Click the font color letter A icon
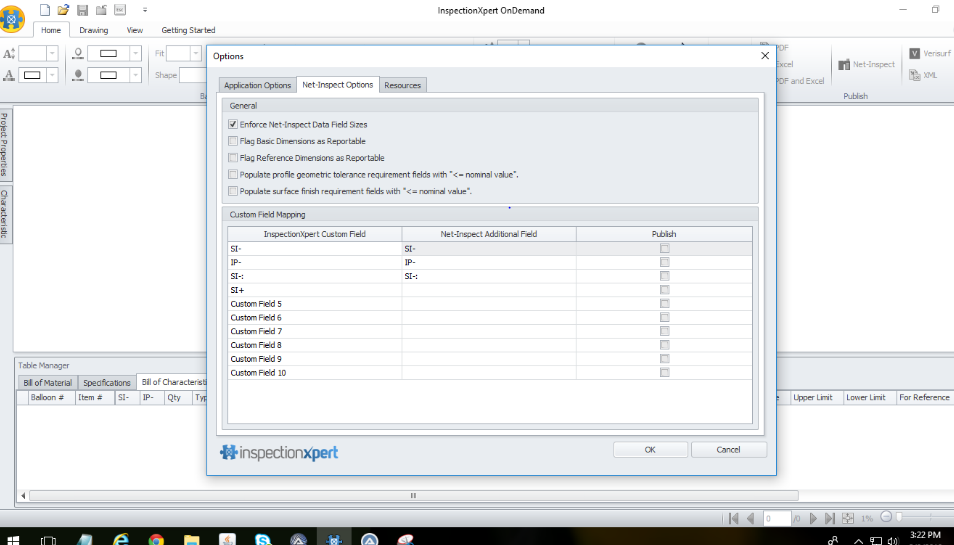Screen dimensions: 954x545 (x=9, y=75)
